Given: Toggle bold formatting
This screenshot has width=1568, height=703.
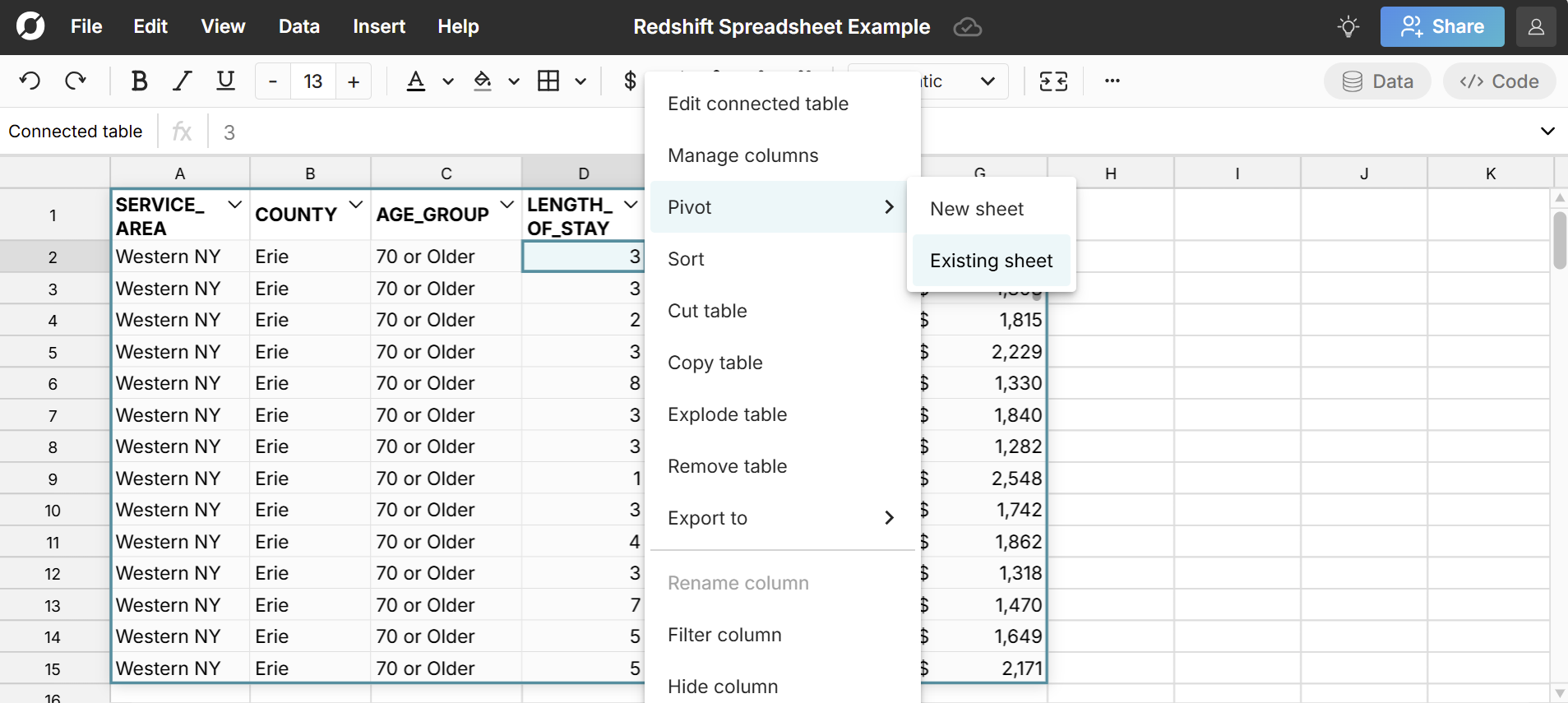Looking at the screenshot, I should (139, 81).
